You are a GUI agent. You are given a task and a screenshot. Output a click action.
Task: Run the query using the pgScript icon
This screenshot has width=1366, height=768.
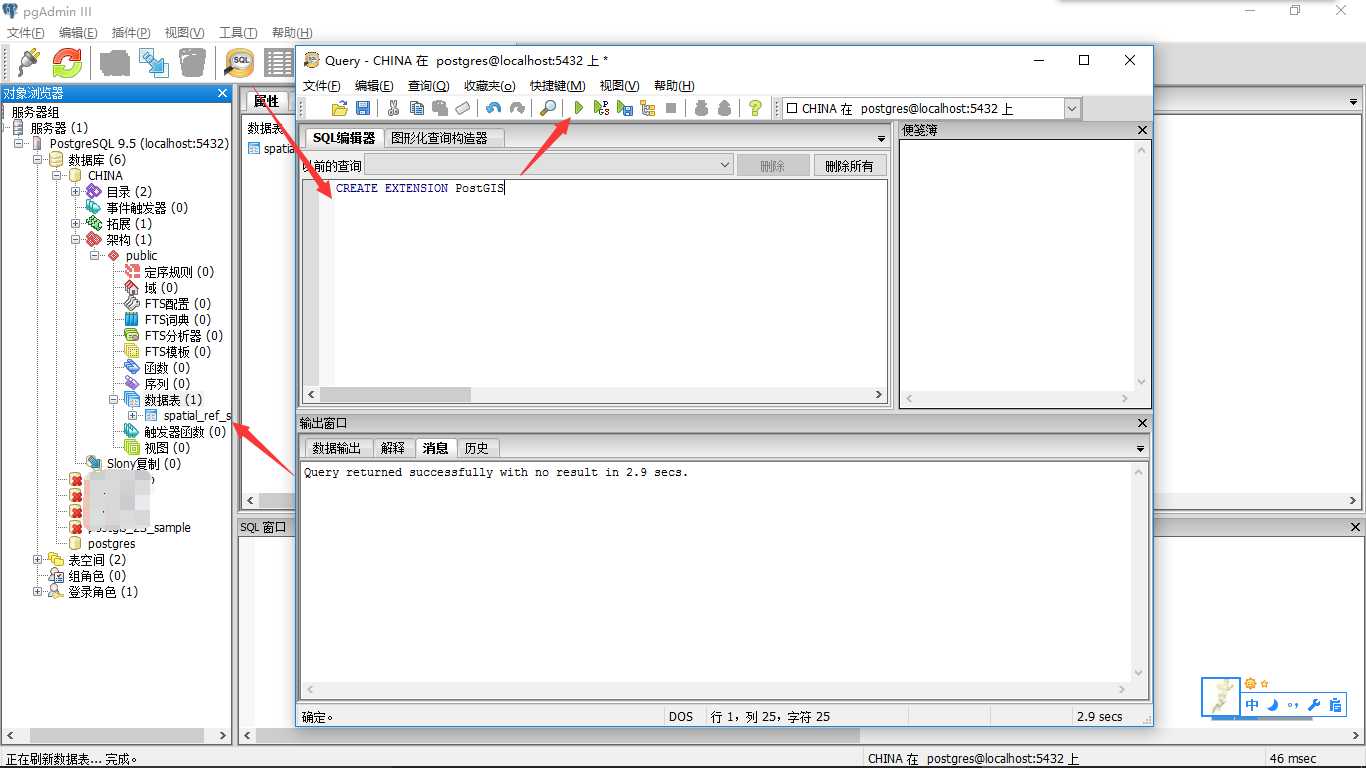601,108
